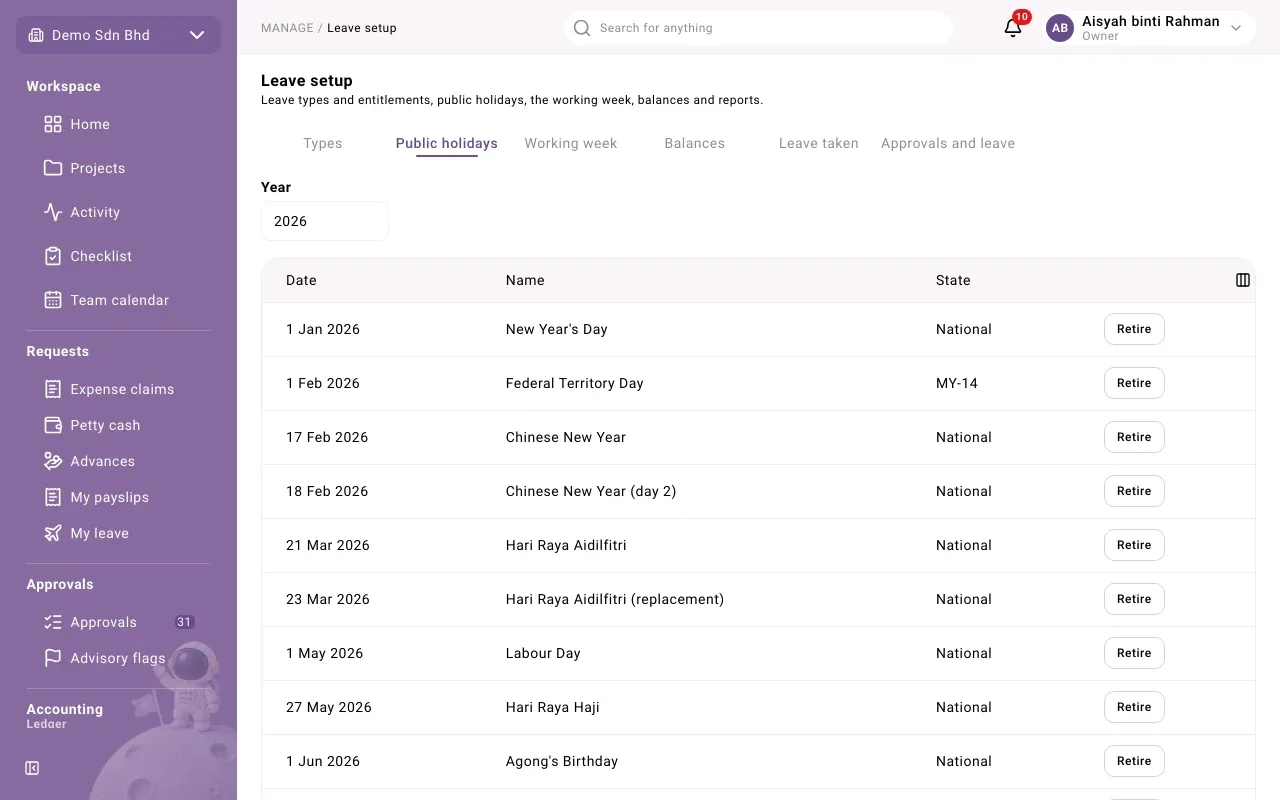Select the Hari Raya Aidilfitri (replacement) name
Viewport: 1280px width, 800px height.
(x=615, y=599)
